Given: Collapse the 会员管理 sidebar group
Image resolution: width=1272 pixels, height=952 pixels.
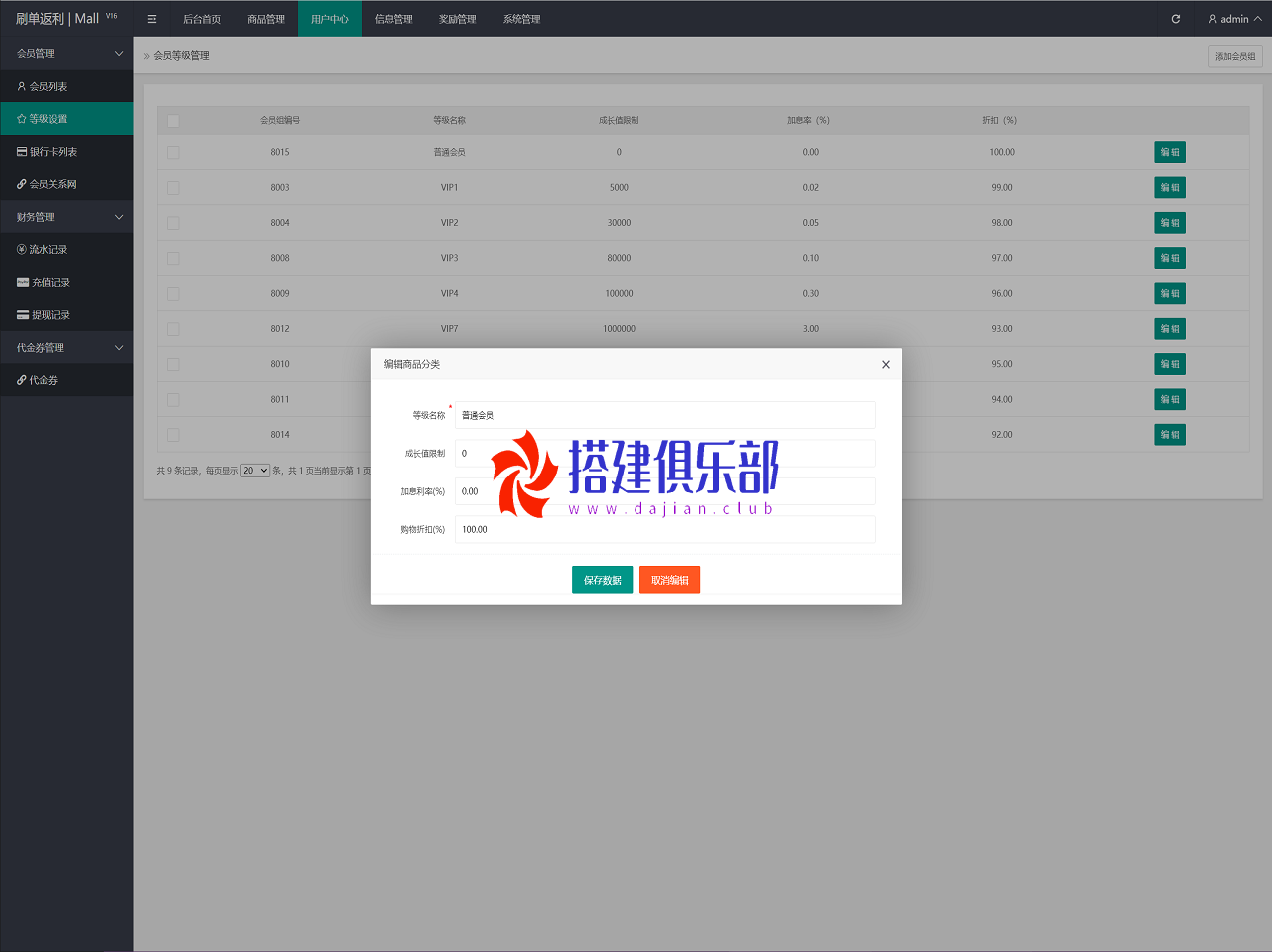Looking at the screenshot, I should [66, 54].
